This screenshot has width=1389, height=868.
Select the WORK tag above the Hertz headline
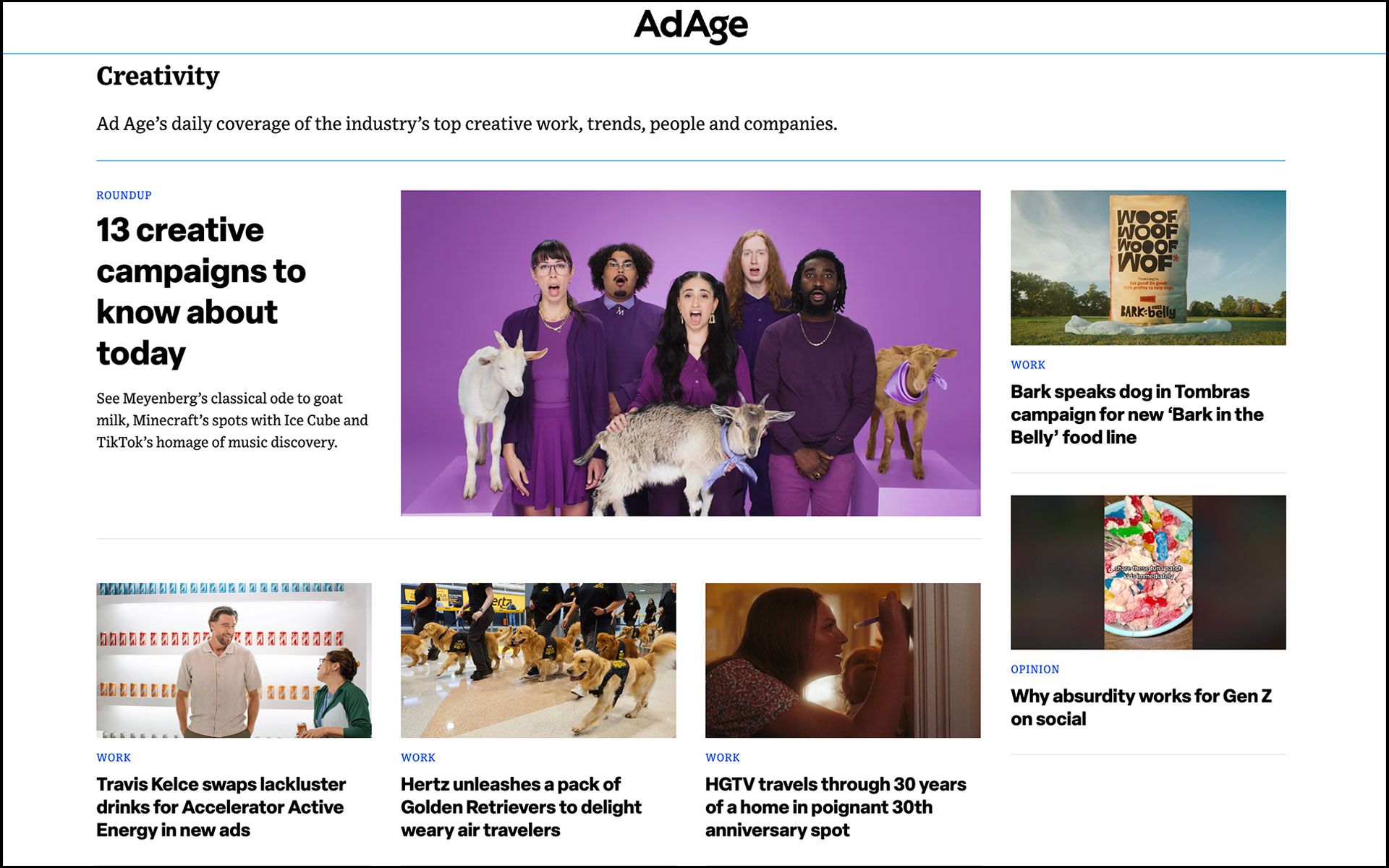pos(418,758)
